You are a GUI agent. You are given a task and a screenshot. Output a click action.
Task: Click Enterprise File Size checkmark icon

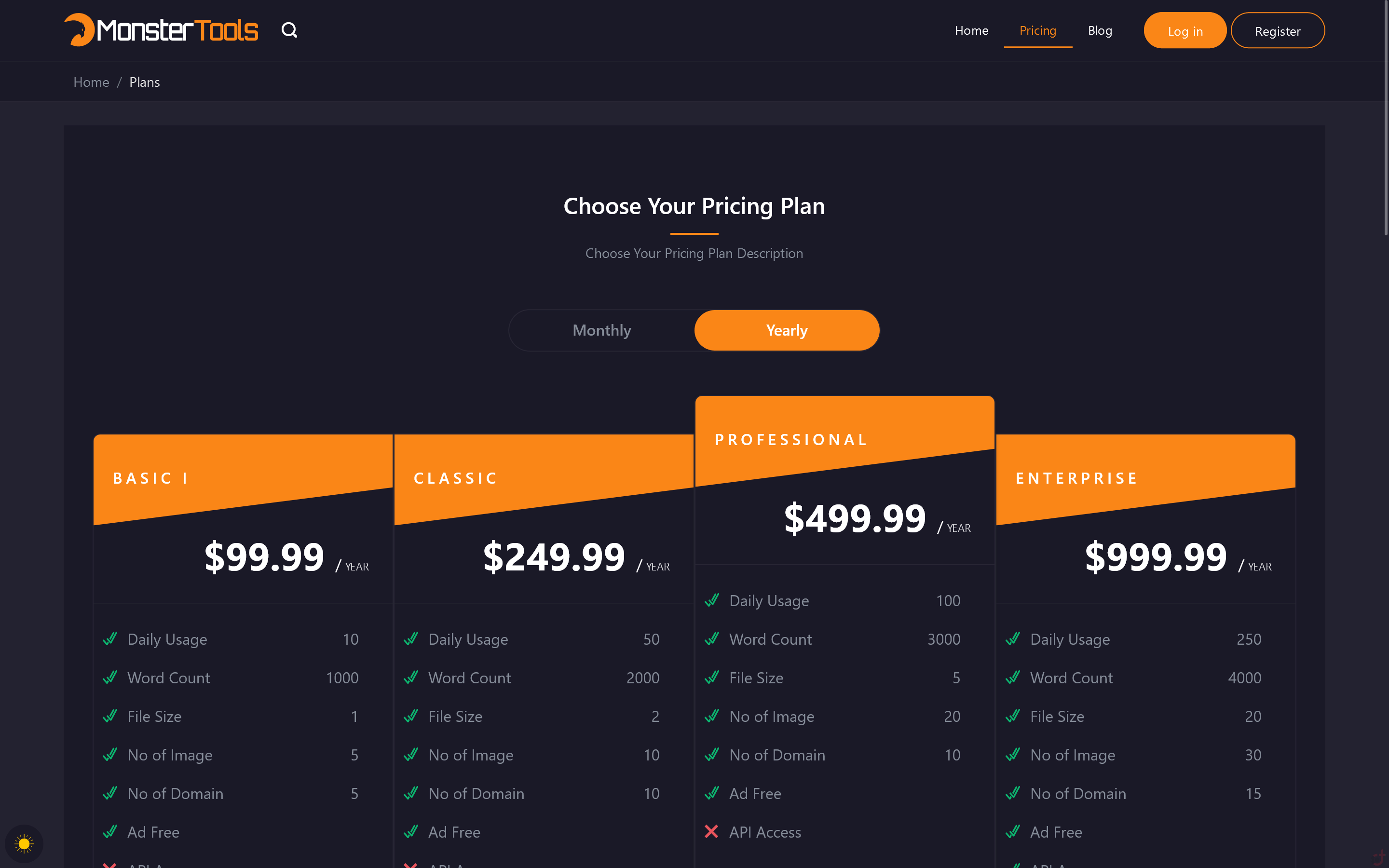pyautogui.click(x=1013, y=716)
